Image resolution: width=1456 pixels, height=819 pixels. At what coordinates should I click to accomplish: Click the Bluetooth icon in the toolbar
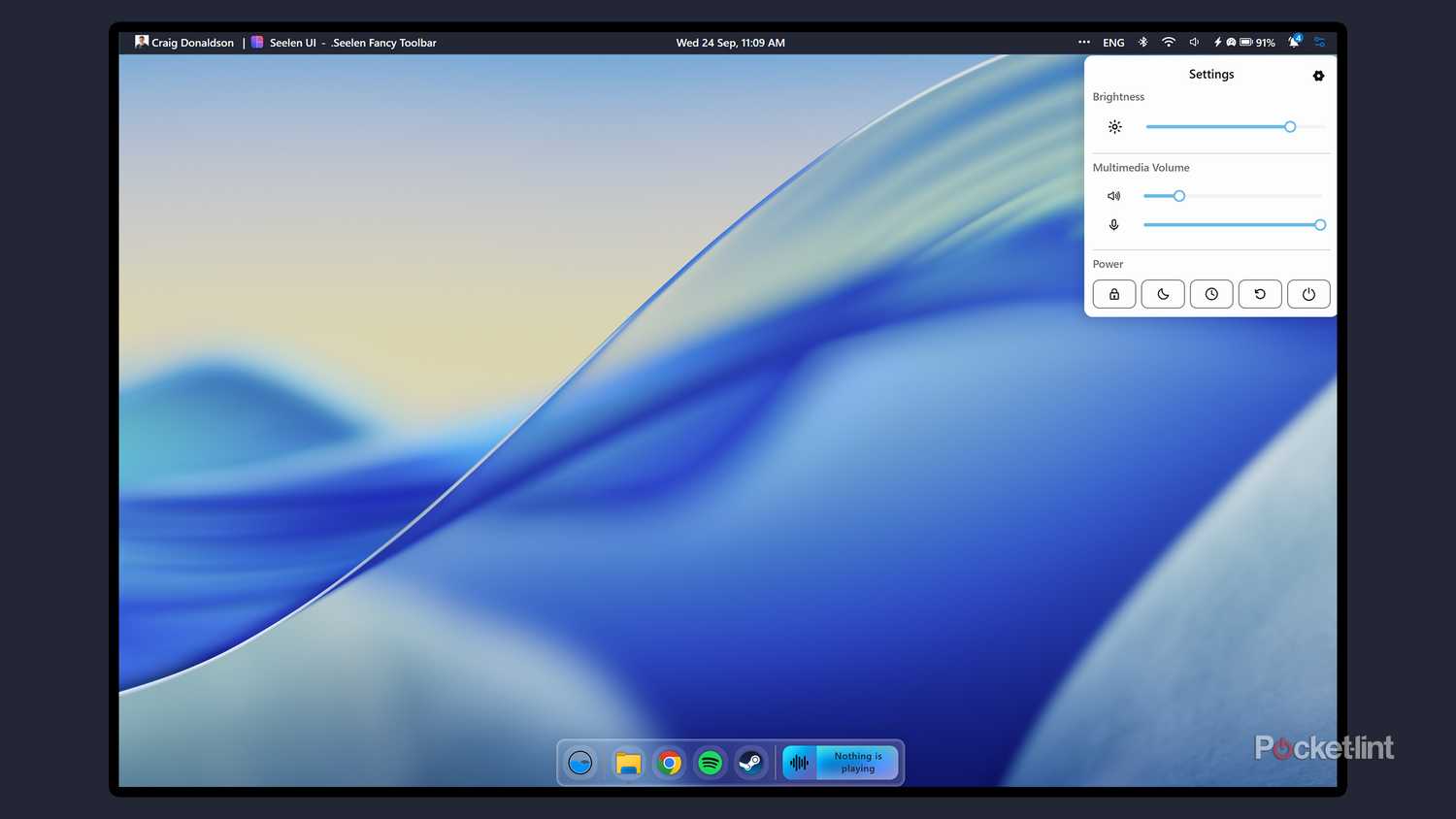(x=1143, y=42)
